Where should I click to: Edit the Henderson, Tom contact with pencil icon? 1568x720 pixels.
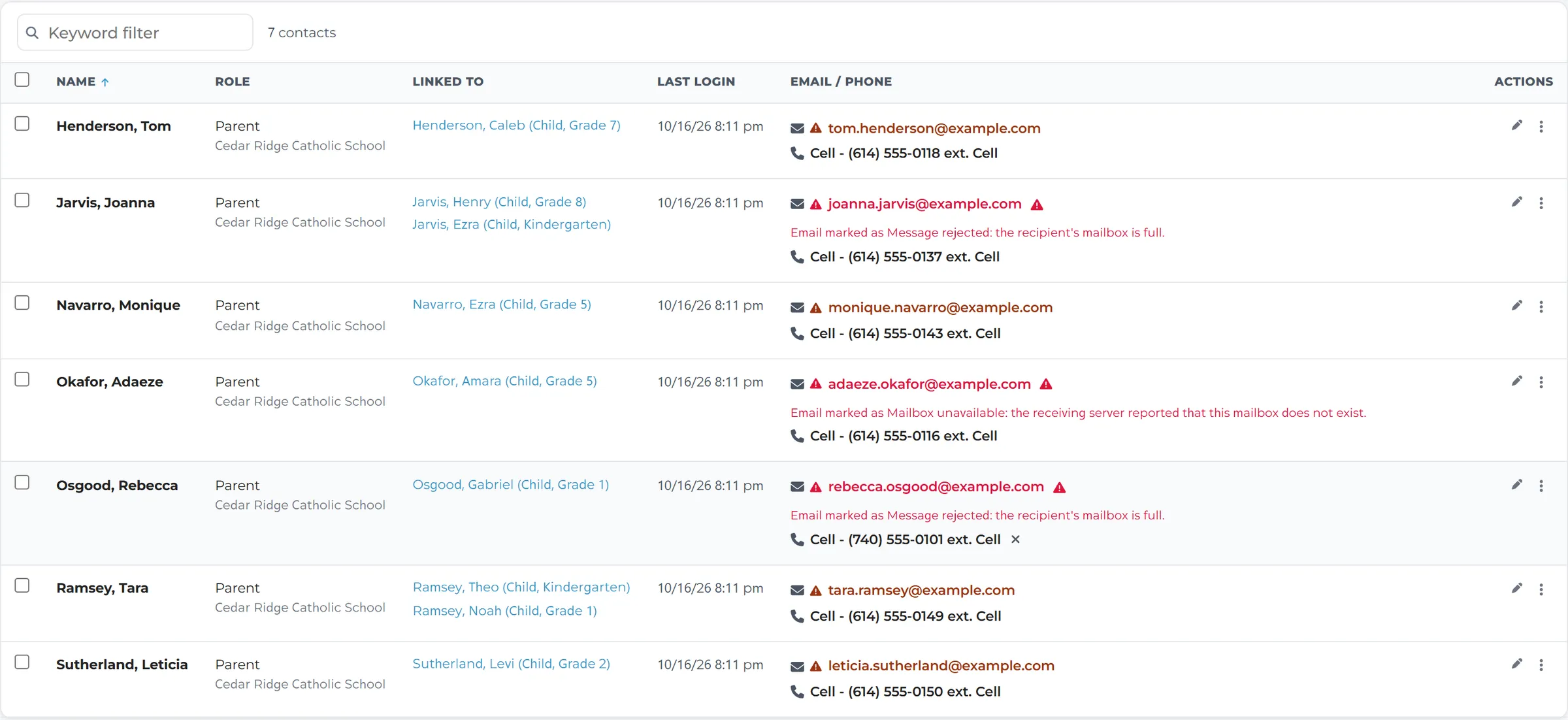[x=1516, y=125]
